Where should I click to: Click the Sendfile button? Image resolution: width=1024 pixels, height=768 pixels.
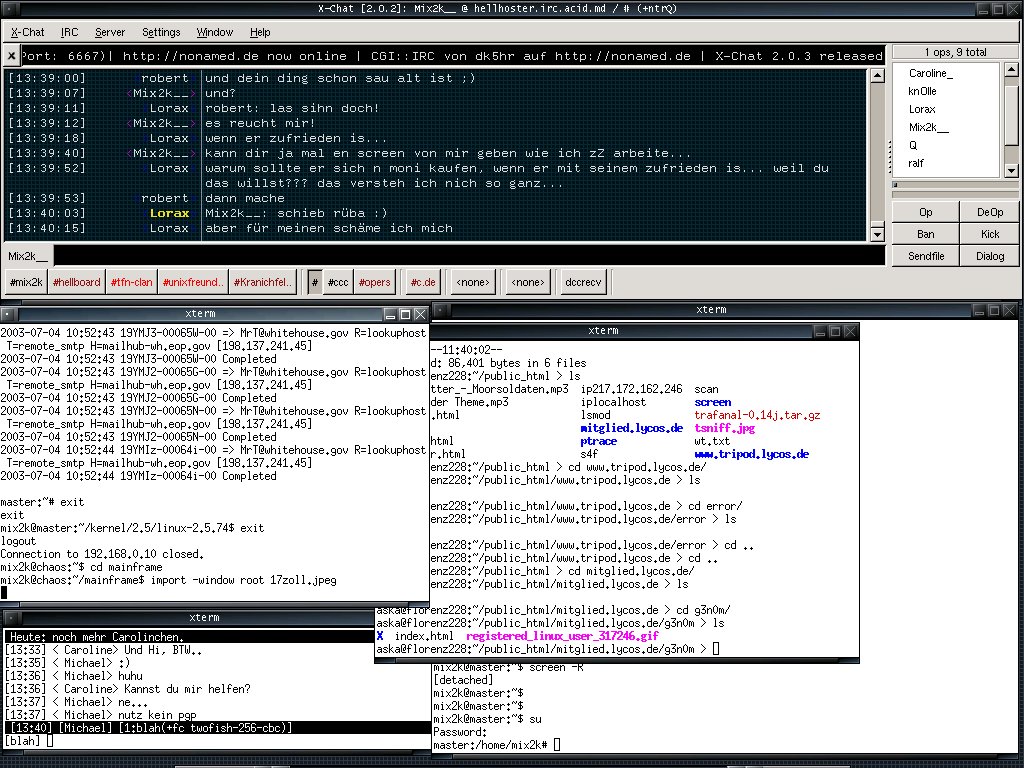925,256
